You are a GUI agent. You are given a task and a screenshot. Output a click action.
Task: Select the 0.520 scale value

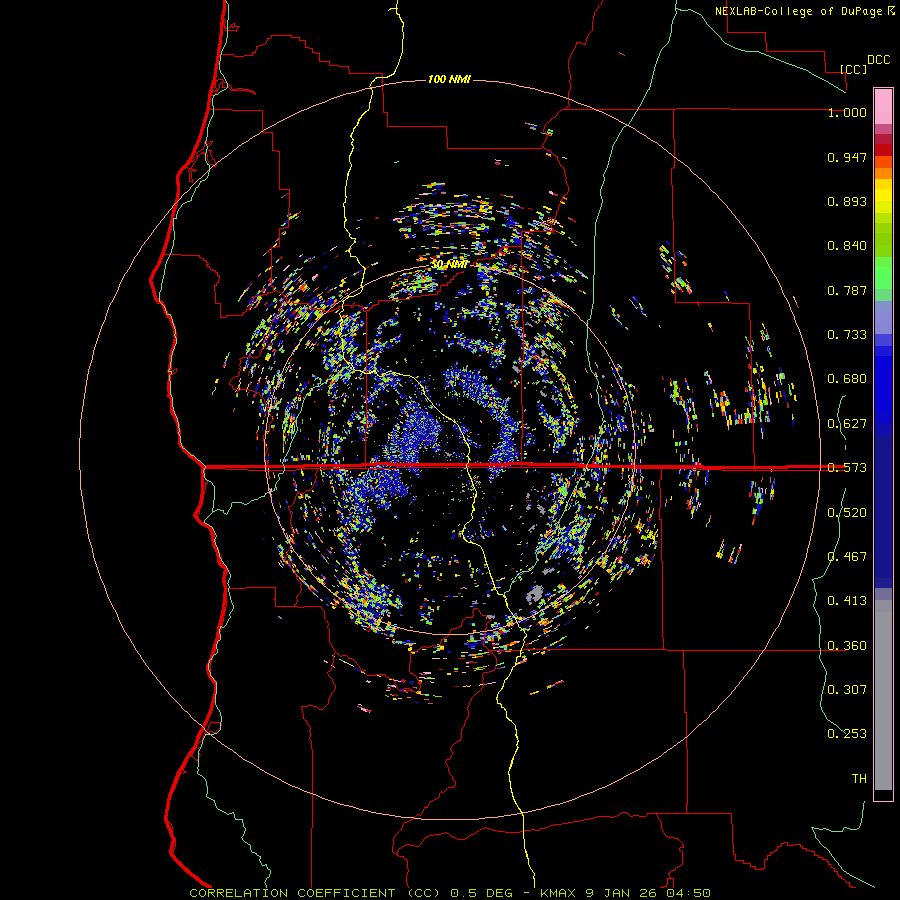click(847, 513)
